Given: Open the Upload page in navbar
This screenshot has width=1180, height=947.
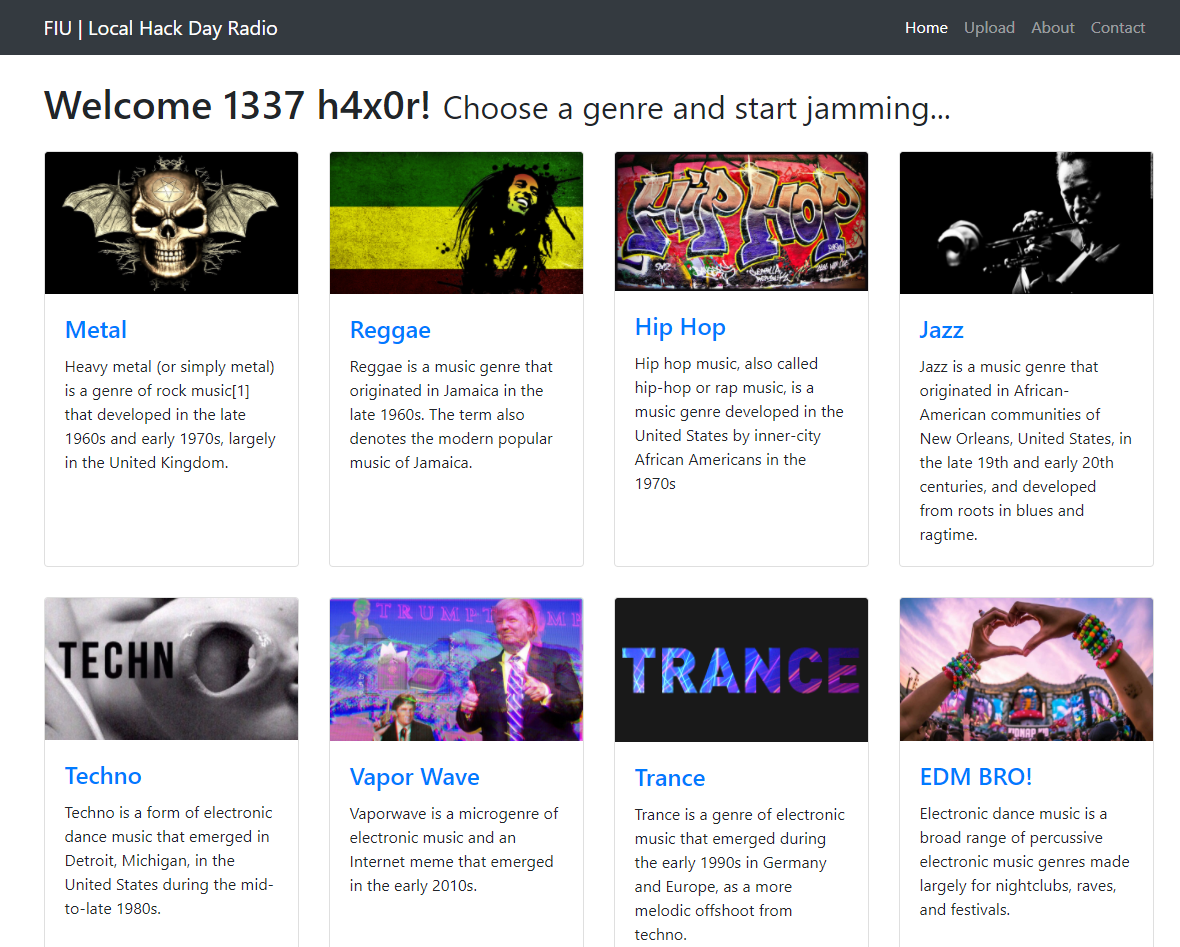Looking at the screenshot, I should pos(989,28).
